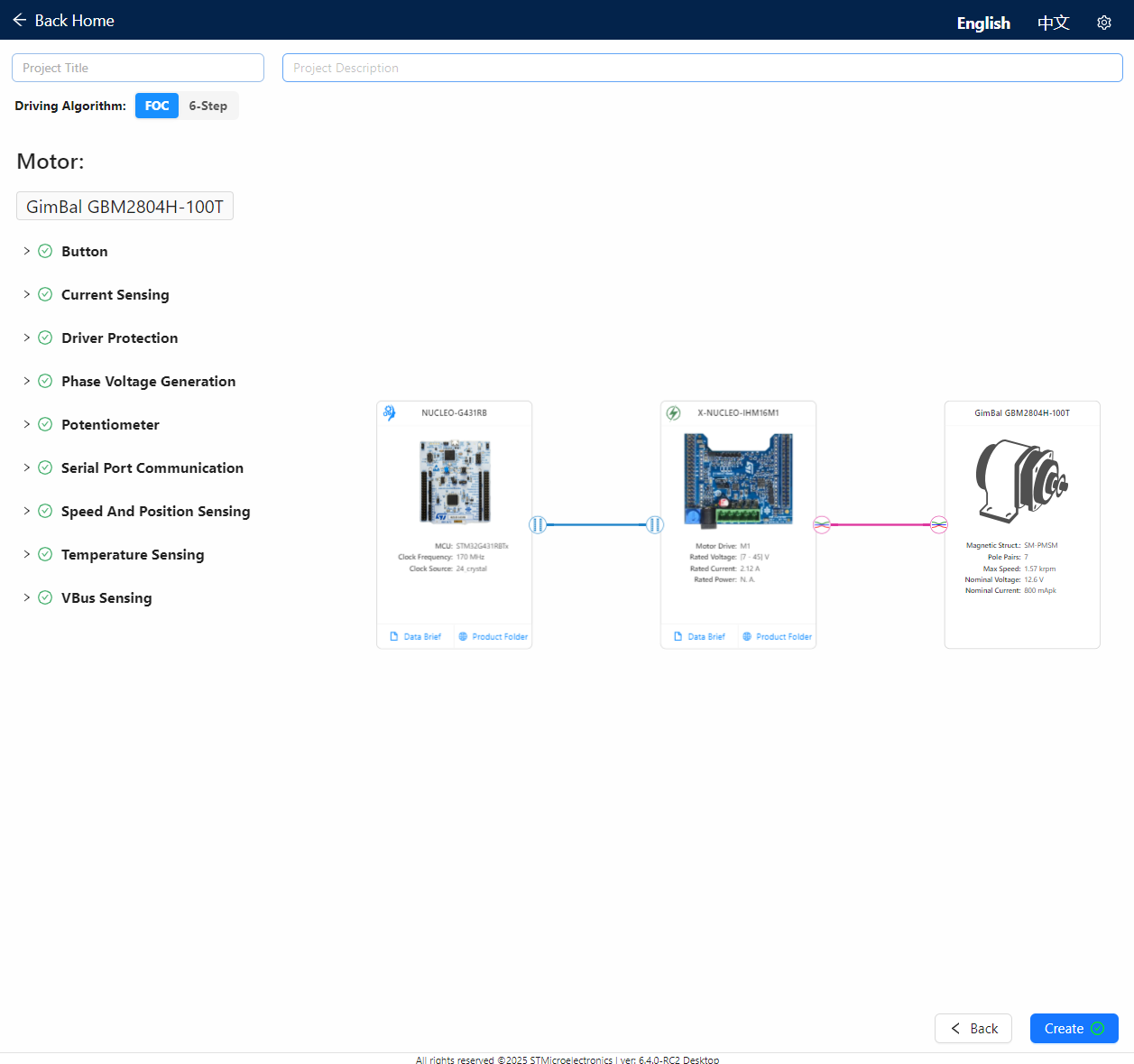The width and height of the screenshot is (1134, 1064).
Task: Switch language to 中文
Action: [x=1053, y=23]
